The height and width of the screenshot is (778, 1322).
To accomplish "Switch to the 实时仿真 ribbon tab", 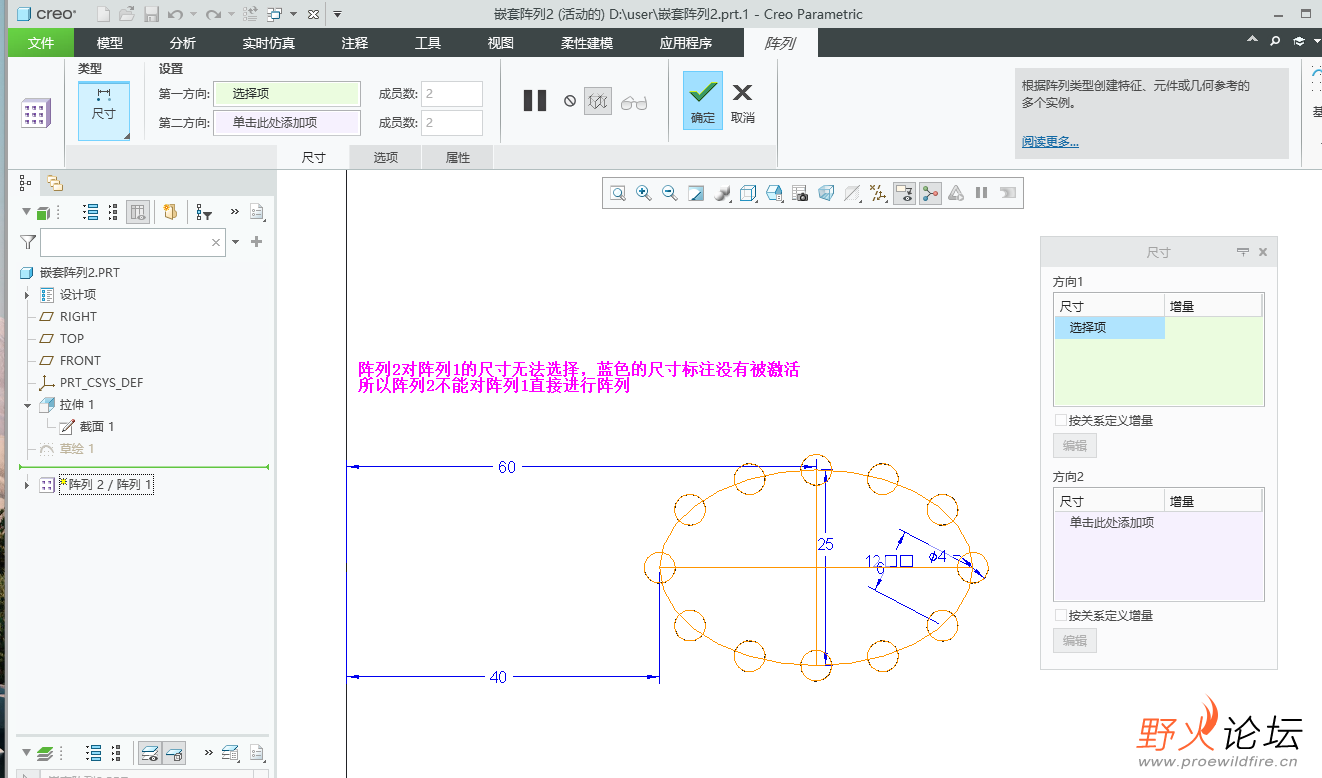I will click(269, 43).
